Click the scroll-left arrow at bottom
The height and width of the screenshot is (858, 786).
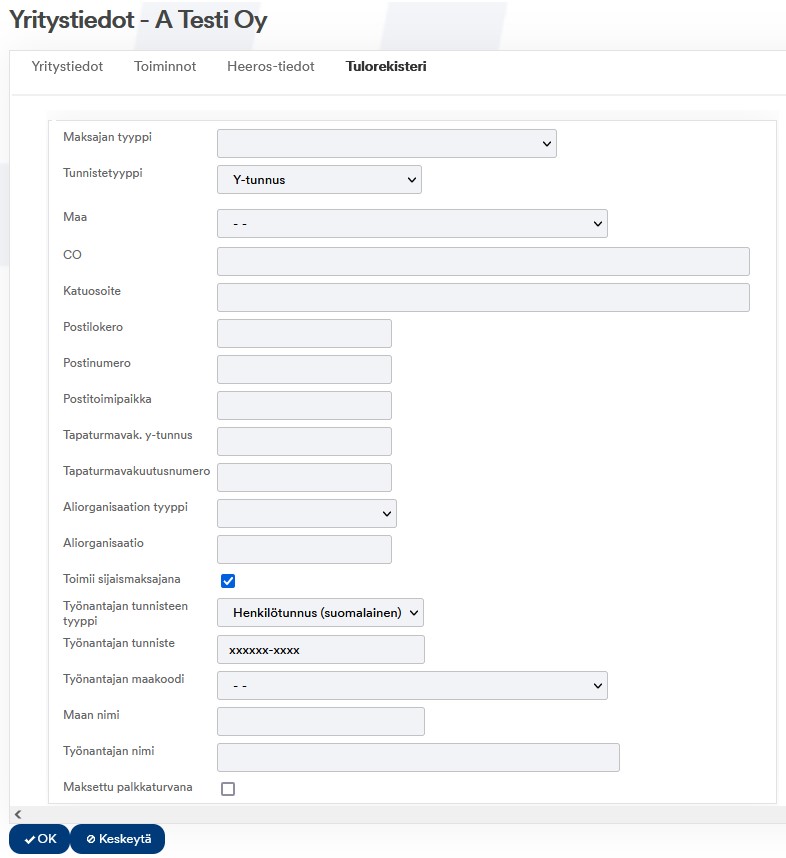coord(18,814)
